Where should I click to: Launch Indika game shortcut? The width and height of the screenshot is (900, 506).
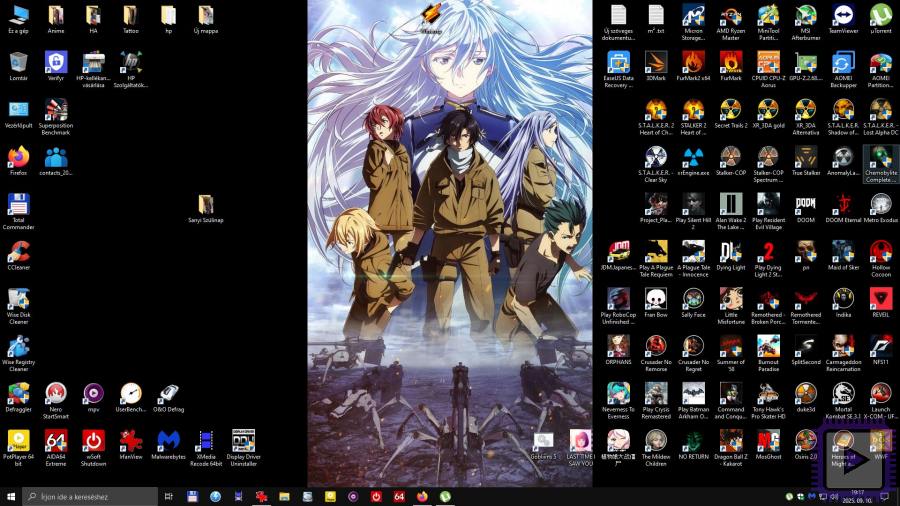[x=843, y=303]
